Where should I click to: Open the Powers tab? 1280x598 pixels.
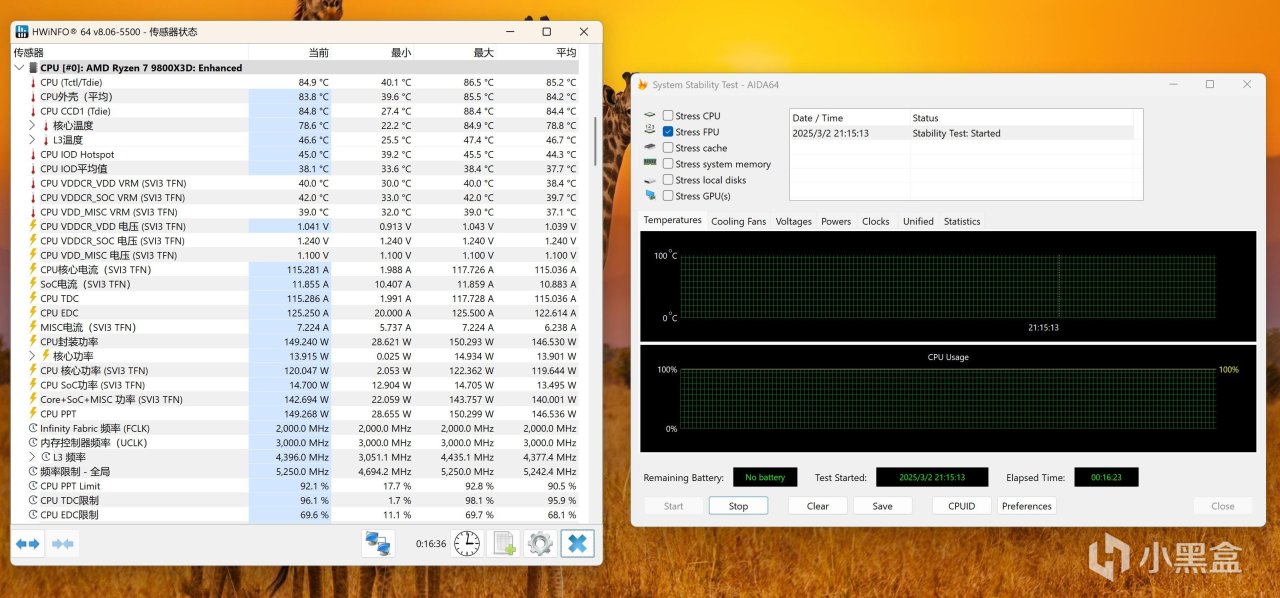[x=836, y=221]
